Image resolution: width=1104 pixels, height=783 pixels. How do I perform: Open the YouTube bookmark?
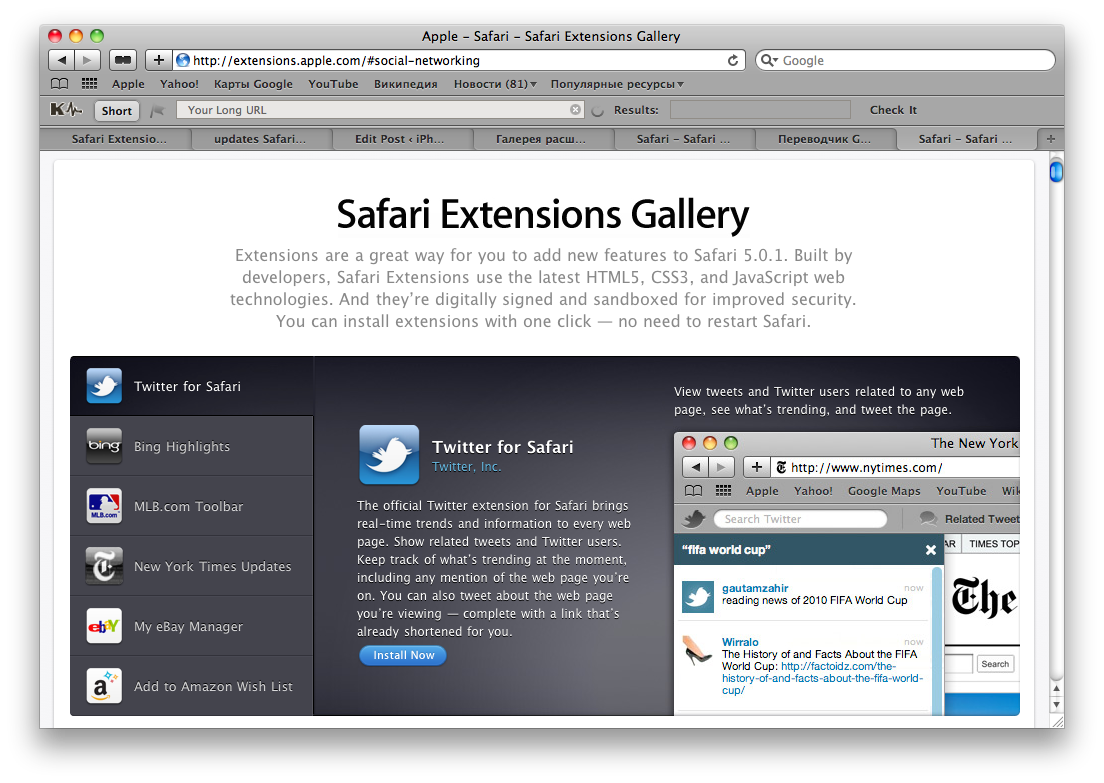[x=333, y=84]
